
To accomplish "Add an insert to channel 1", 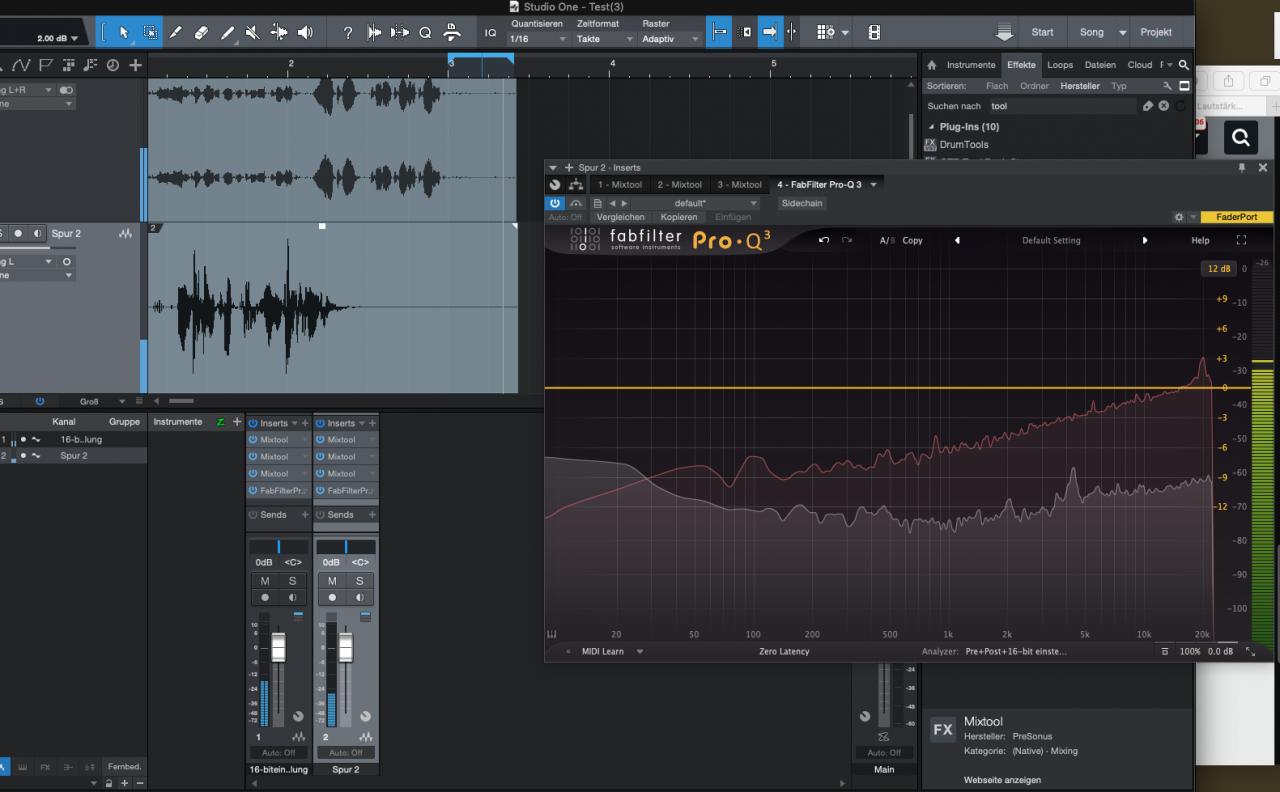I will click(304, 423).
